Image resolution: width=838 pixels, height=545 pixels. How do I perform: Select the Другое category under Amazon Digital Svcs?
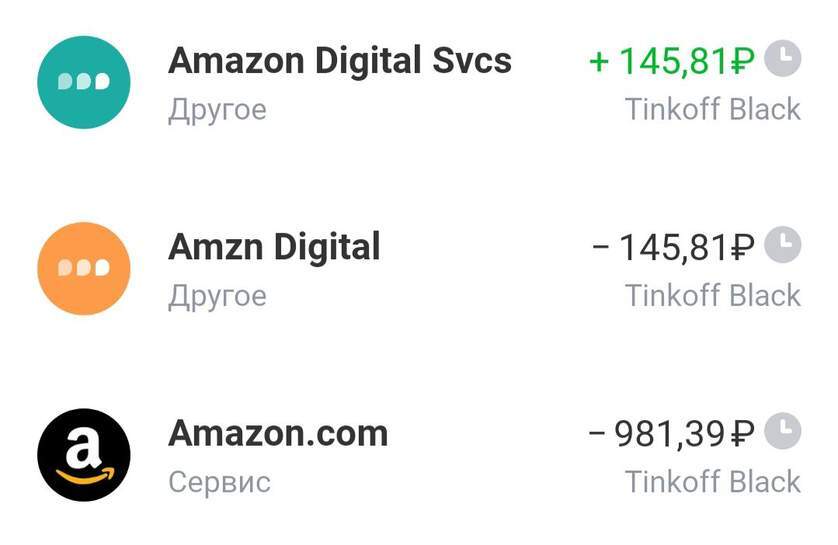click(217, 109)
